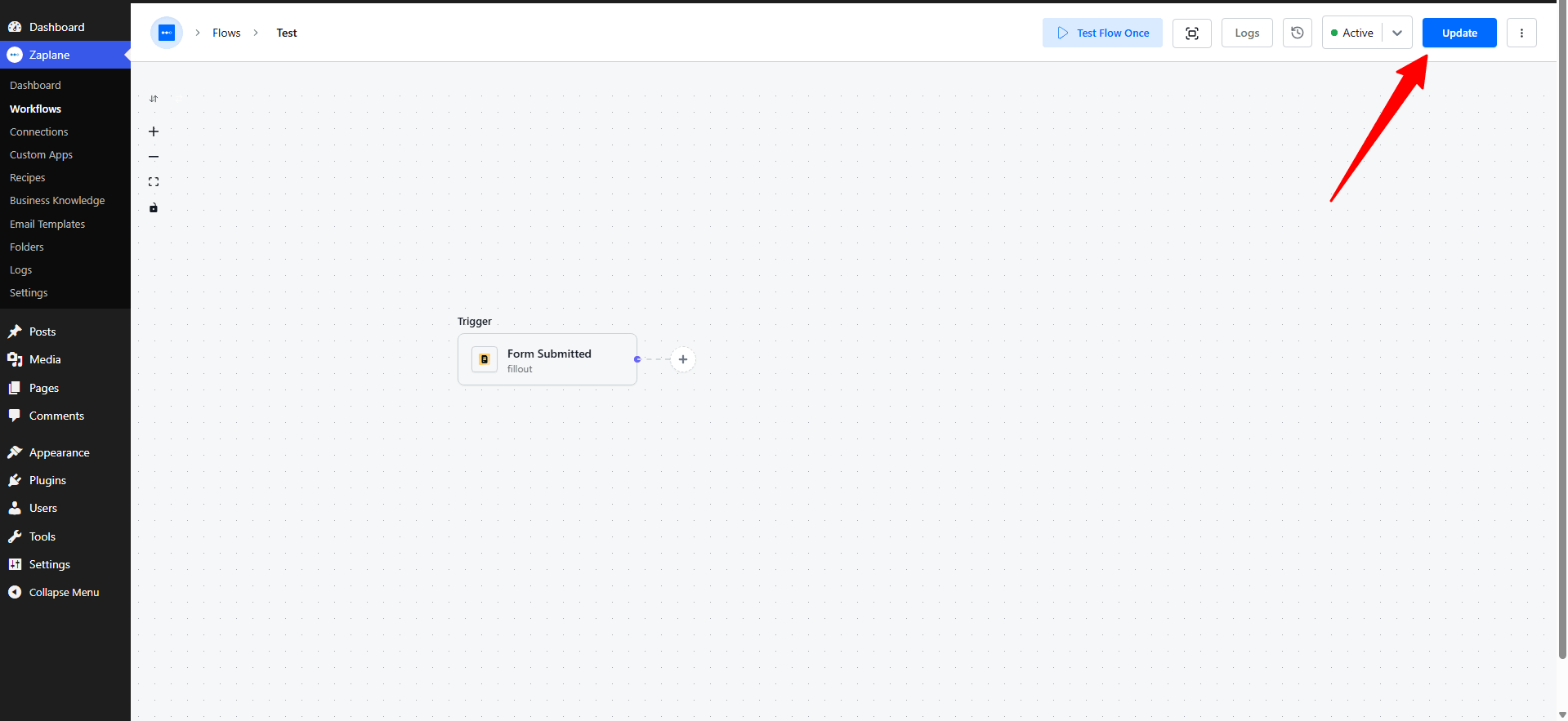The height and width of the screenshot is (721, 1568).
Task: Open the Users menu label
Action: tap(43, 508)
